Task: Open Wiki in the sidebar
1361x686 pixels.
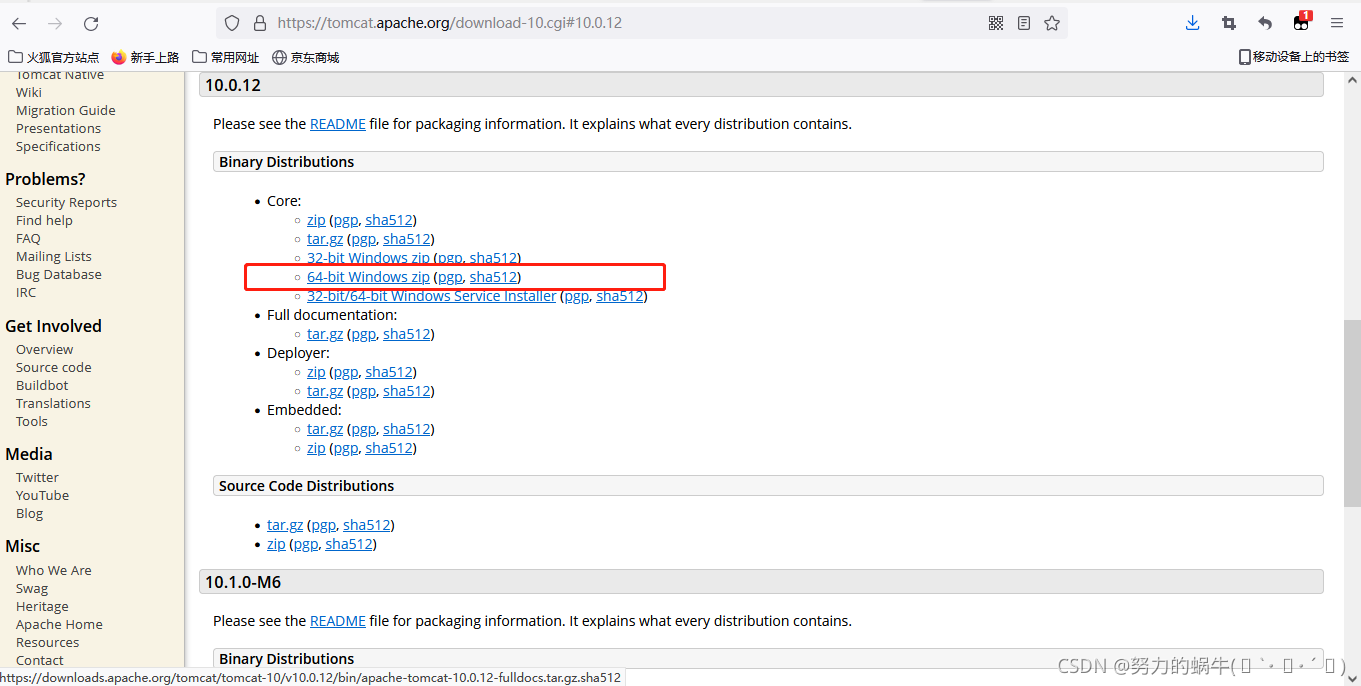Action: [x=29, y=92]
